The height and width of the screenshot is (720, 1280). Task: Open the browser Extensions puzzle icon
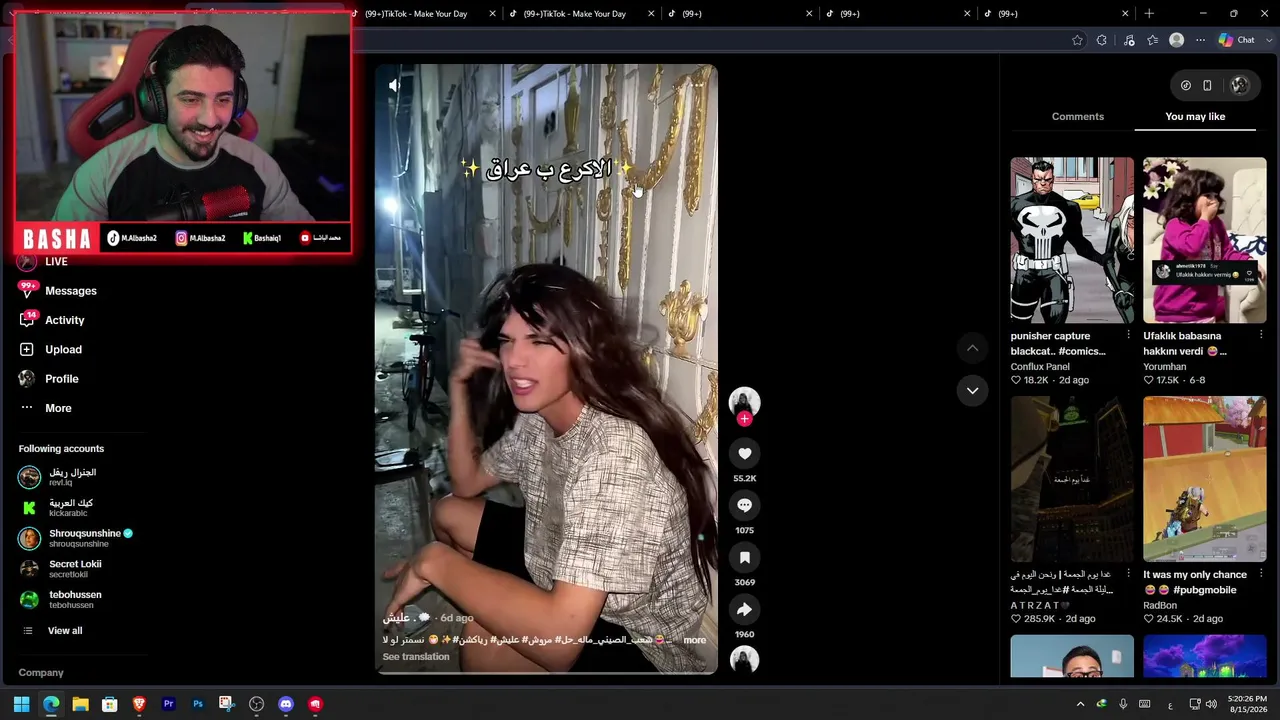(x=1102, y=40)
